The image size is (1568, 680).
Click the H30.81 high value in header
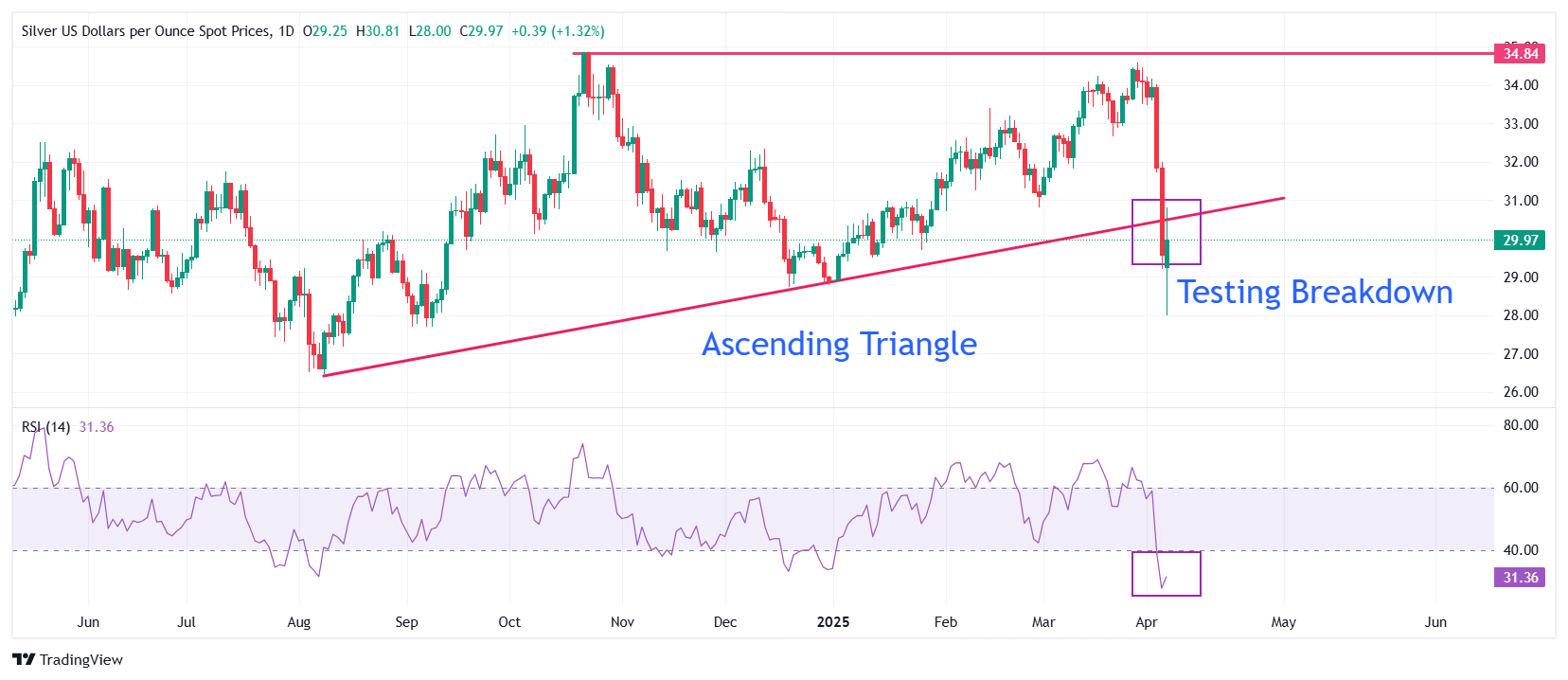(378, 31)
